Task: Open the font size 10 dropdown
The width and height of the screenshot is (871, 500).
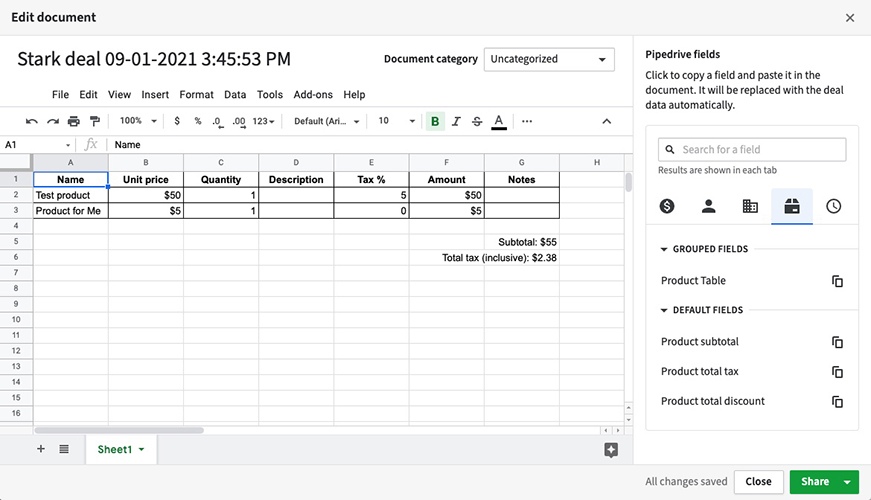Action: (396, 121)
